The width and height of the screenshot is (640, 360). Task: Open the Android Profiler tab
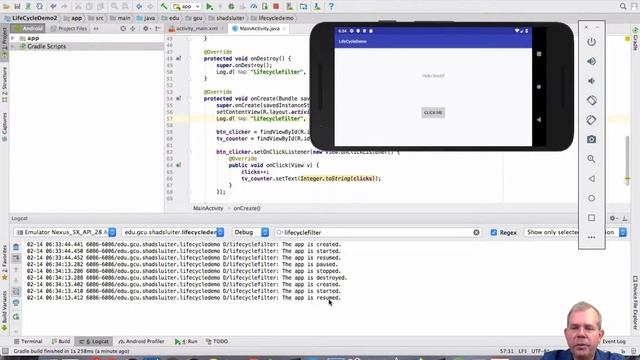tap(141, 341)
